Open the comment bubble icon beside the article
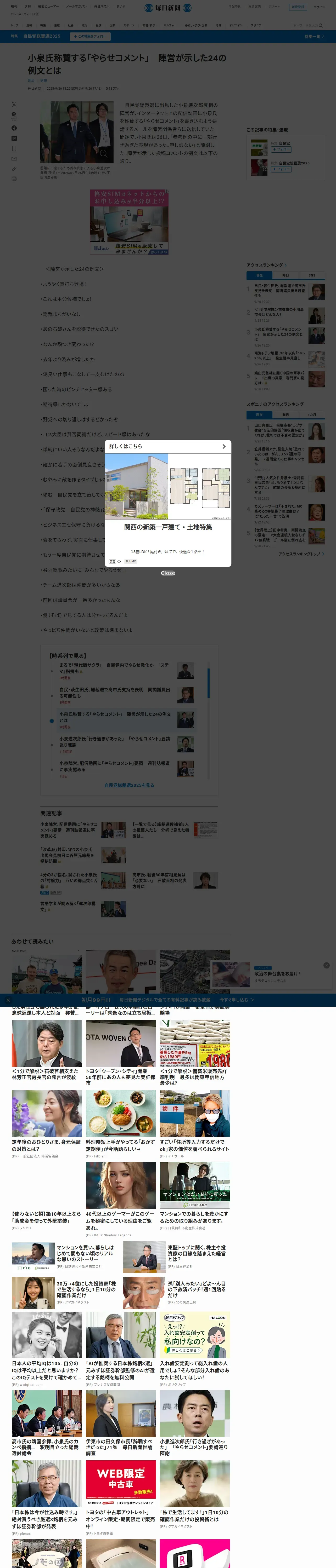336x1568 pixels. (14, 114)
